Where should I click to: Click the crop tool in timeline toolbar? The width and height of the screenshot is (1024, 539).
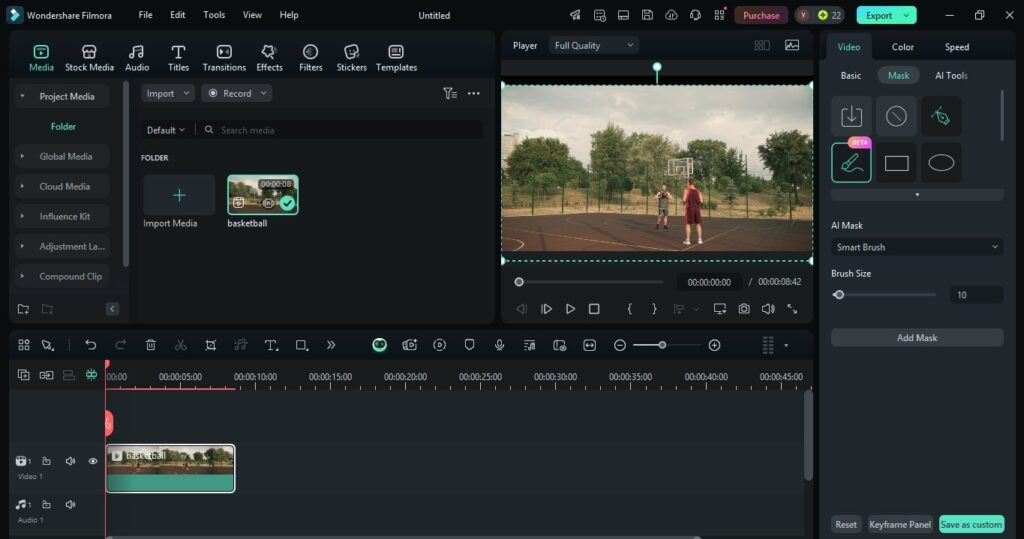tap(210, 345)
